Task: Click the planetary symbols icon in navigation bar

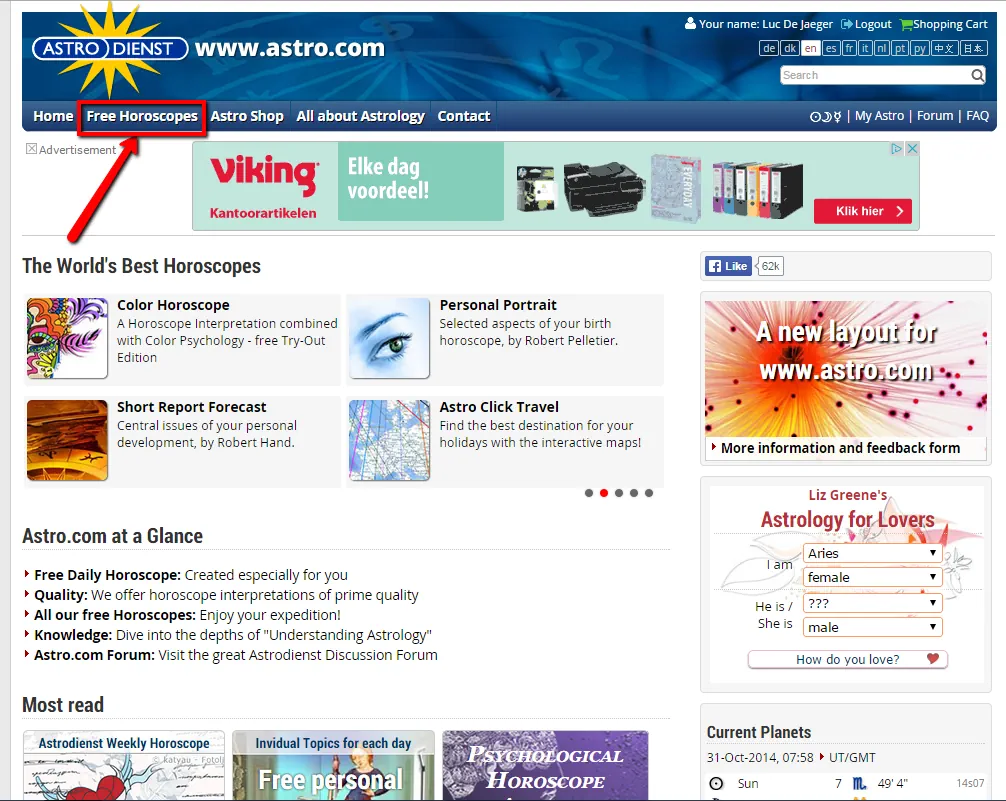Action: pos(826,116)
